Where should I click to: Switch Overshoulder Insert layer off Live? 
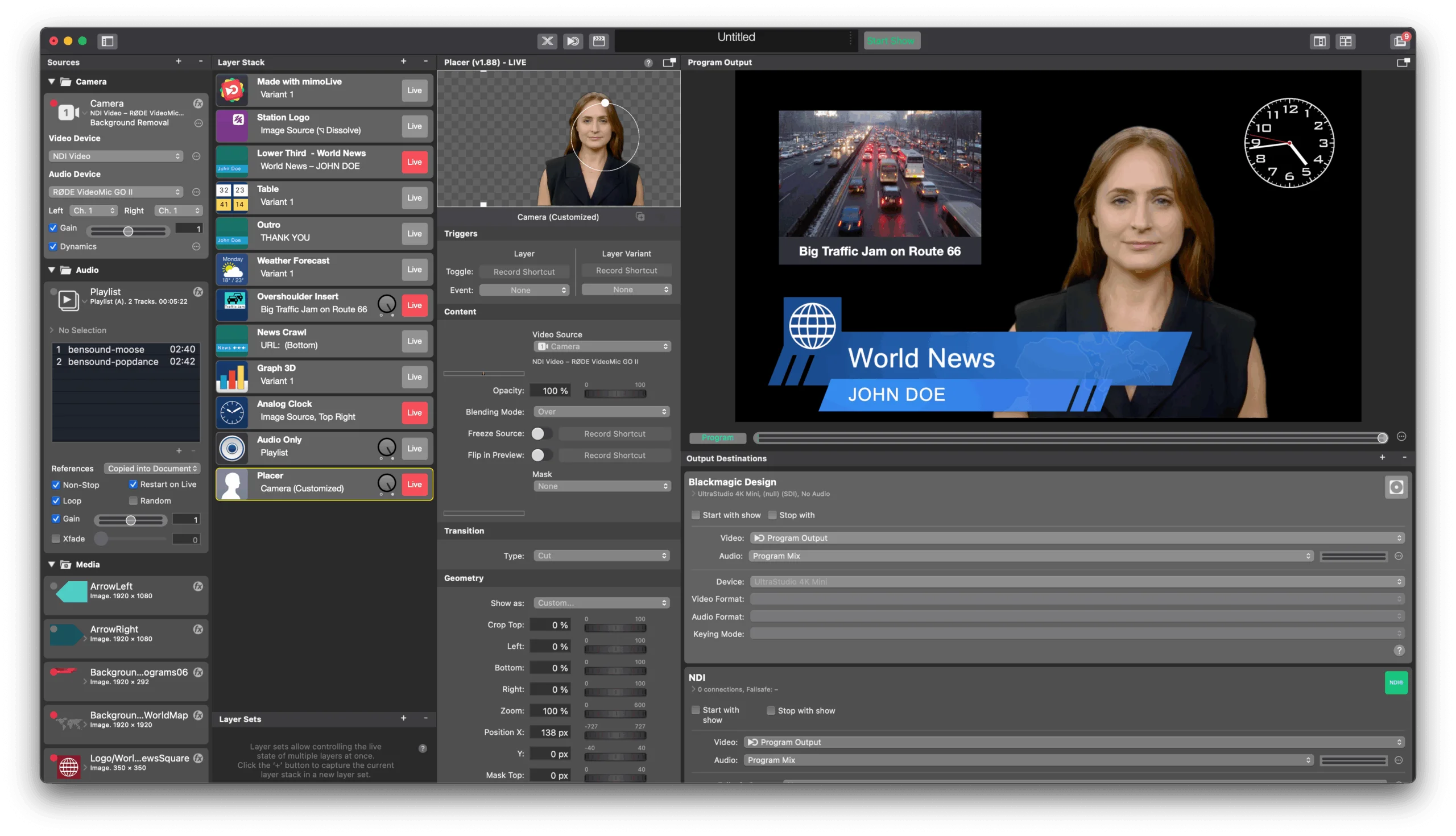click(x=415, y=305)
